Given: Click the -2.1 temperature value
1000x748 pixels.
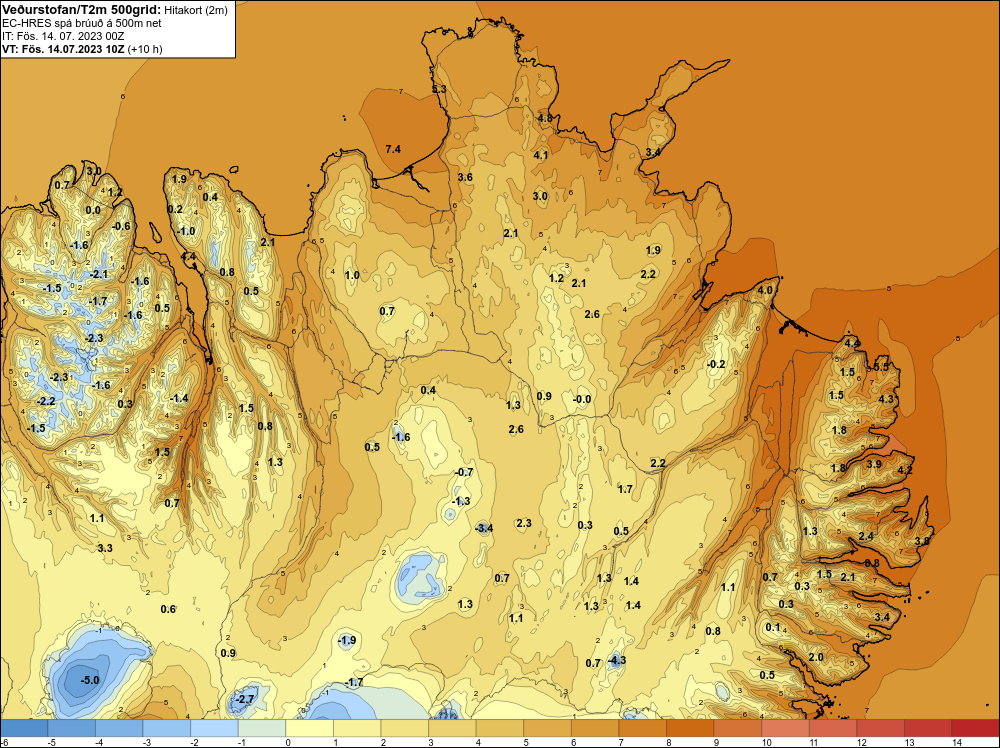Looking at the screenshot, I should (x=99, y=274).
